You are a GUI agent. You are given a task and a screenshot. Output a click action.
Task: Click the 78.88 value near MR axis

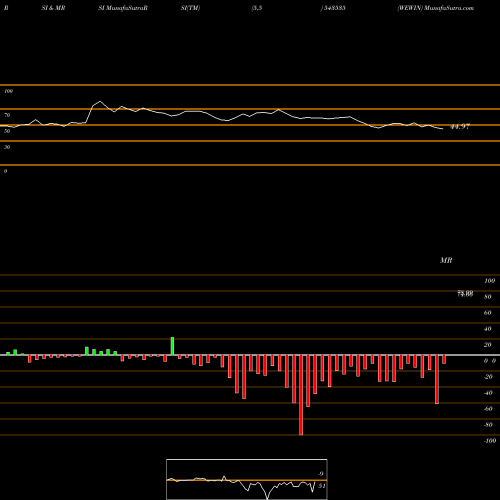(465, 294)
